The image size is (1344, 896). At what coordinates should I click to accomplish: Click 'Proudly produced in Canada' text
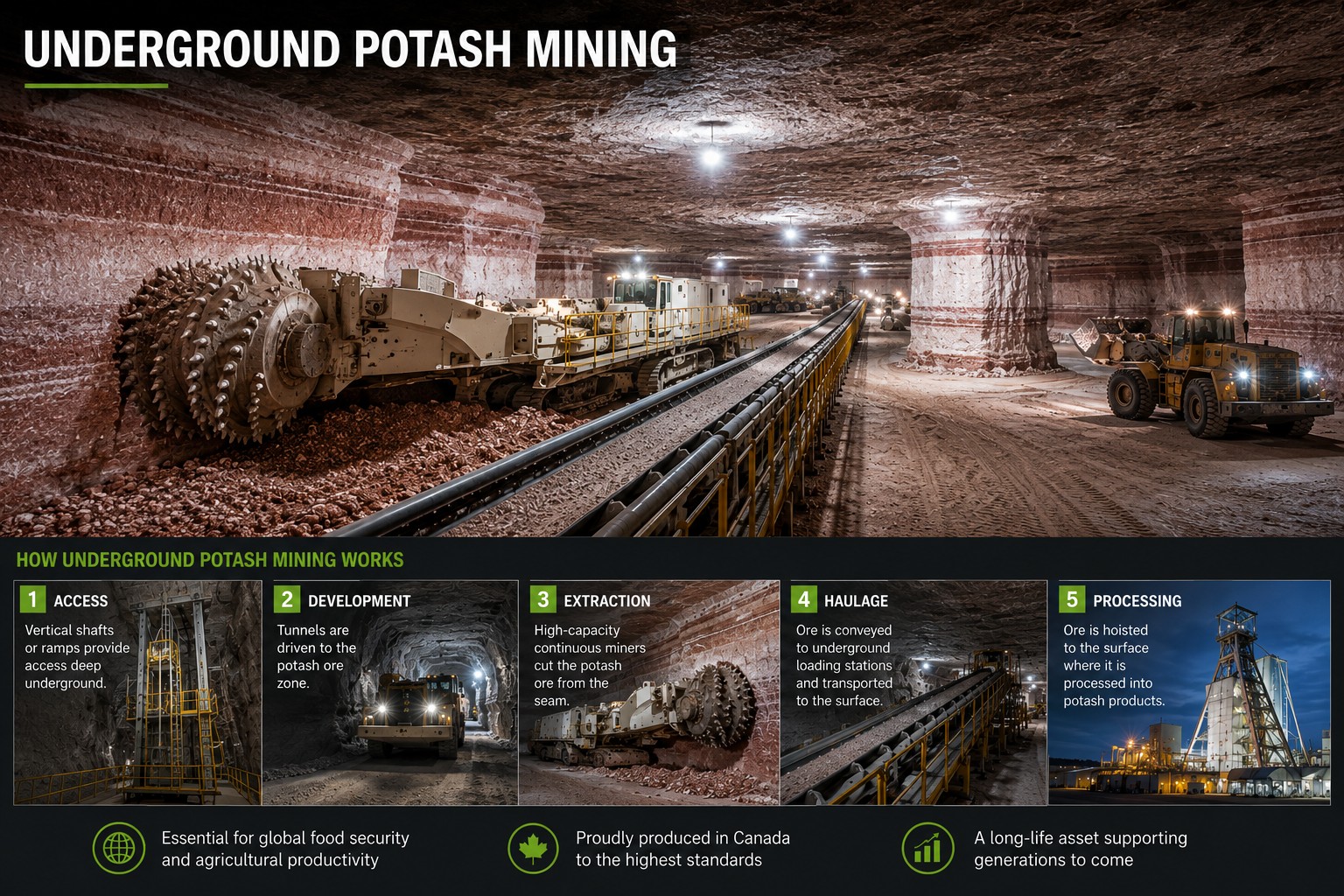682,849
